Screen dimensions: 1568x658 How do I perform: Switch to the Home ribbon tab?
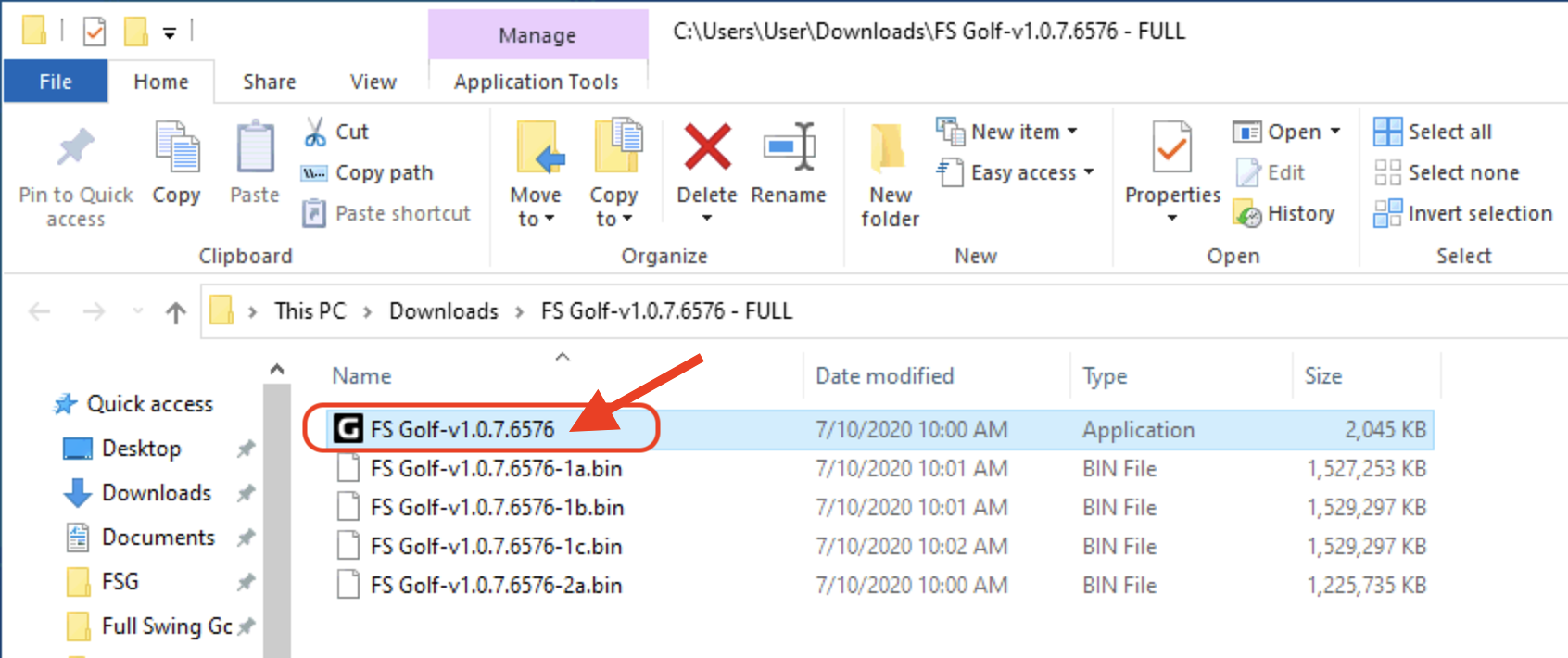[161, 82]
